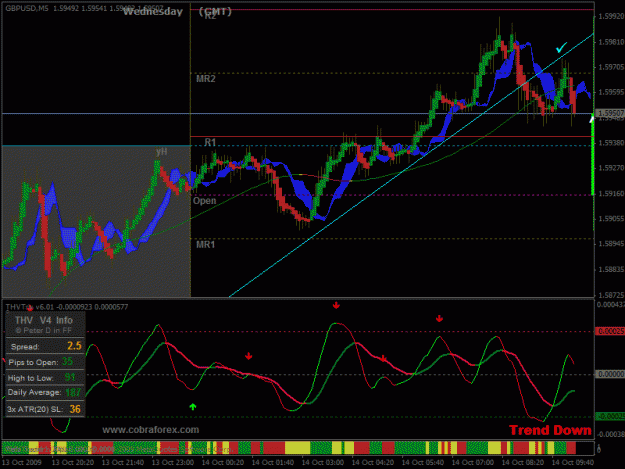Click the 1.59595 price axis label
This screenshot has height=469, width=625.
[x=611, y=92]
